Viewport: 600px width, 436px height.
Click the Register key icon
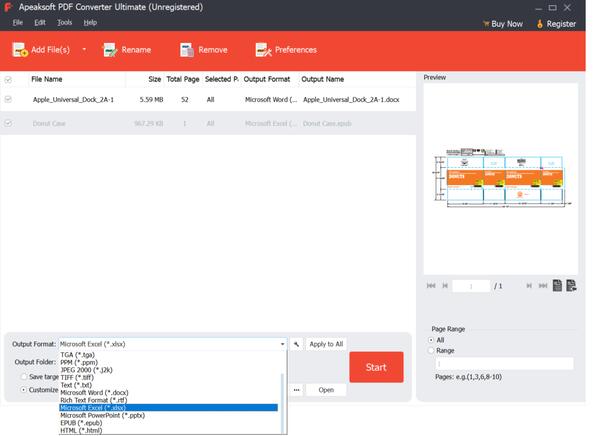(540, 23)
